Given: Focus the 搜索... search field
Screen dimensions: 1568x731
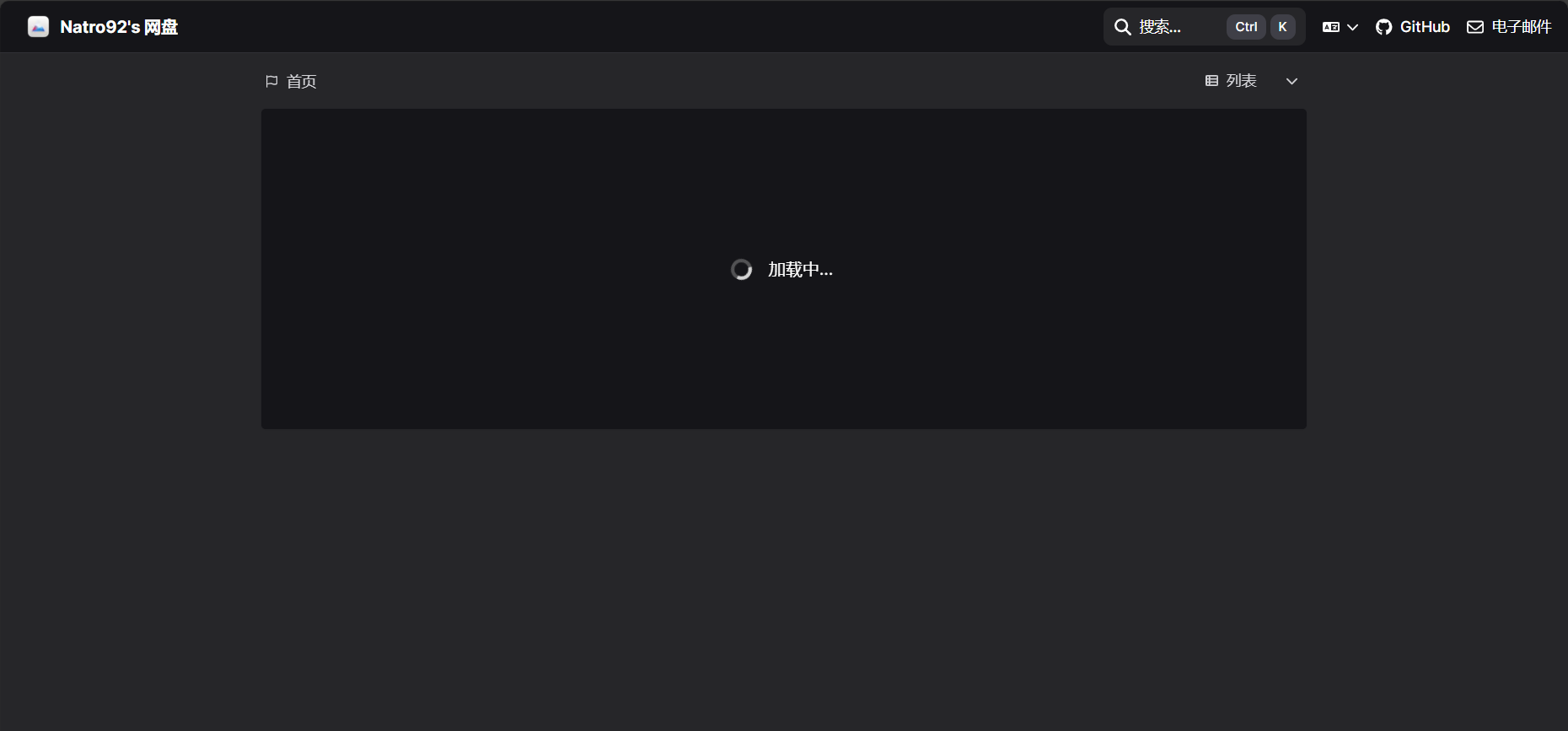Looking at the screenshot, I should pyautogui.click(x=1204, y=27).
